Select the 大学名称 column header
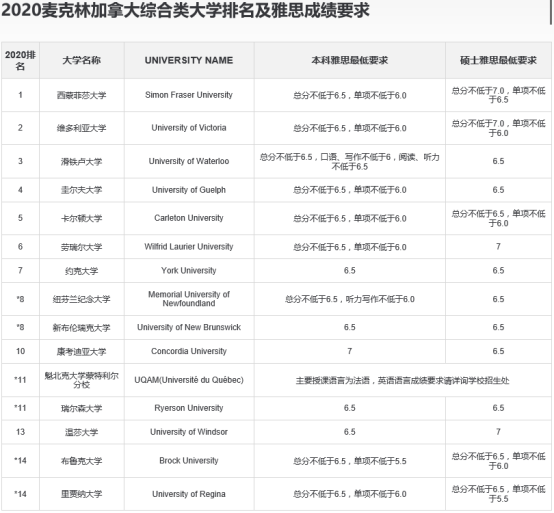Viewport: 554px width, 513px height. pyautogui.click(x=82, y=60)
